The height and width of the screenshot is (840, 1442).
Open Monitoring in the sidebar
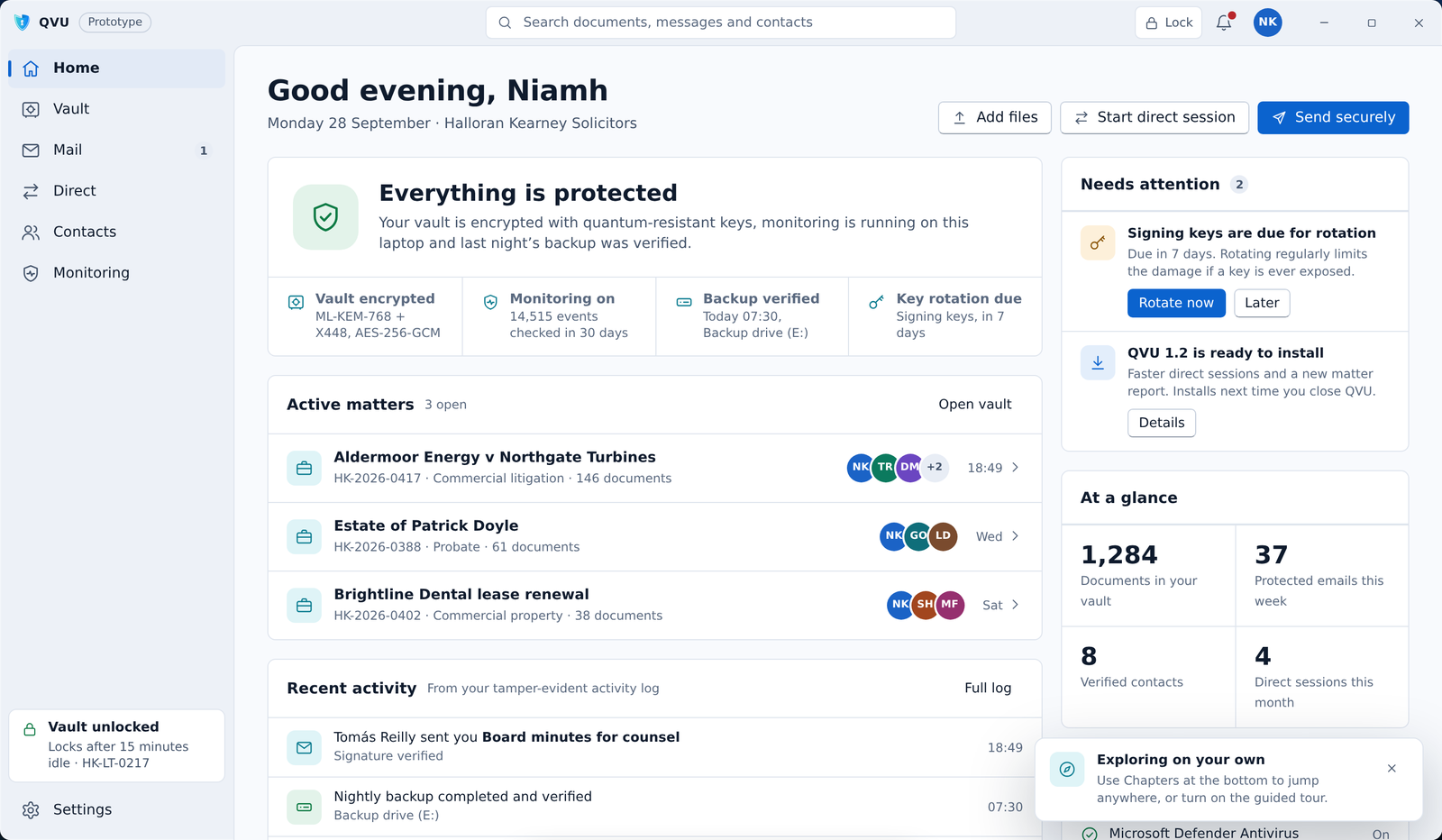pos(117,273)
